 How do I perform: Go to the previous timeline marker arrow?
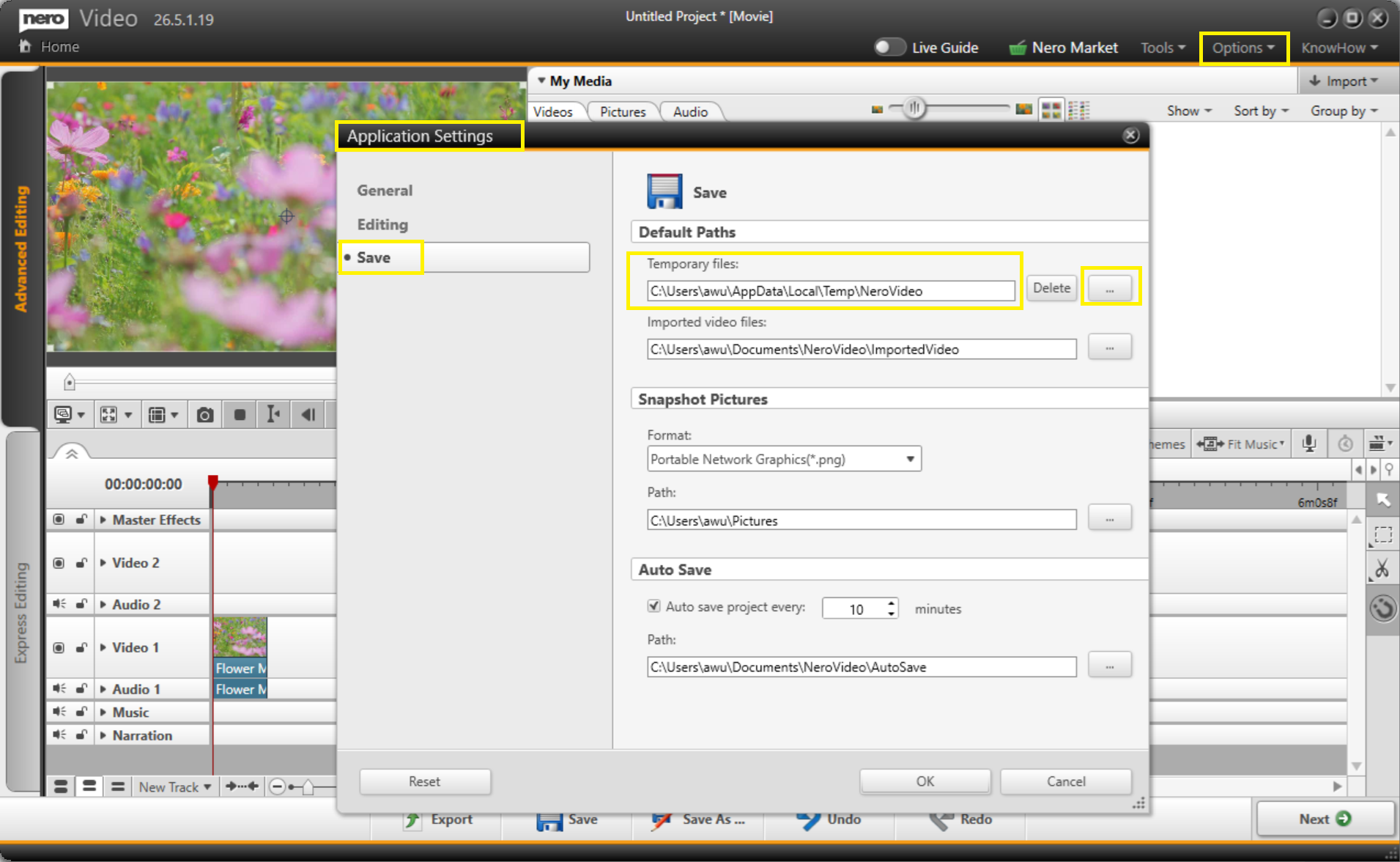coord(1358,469)
